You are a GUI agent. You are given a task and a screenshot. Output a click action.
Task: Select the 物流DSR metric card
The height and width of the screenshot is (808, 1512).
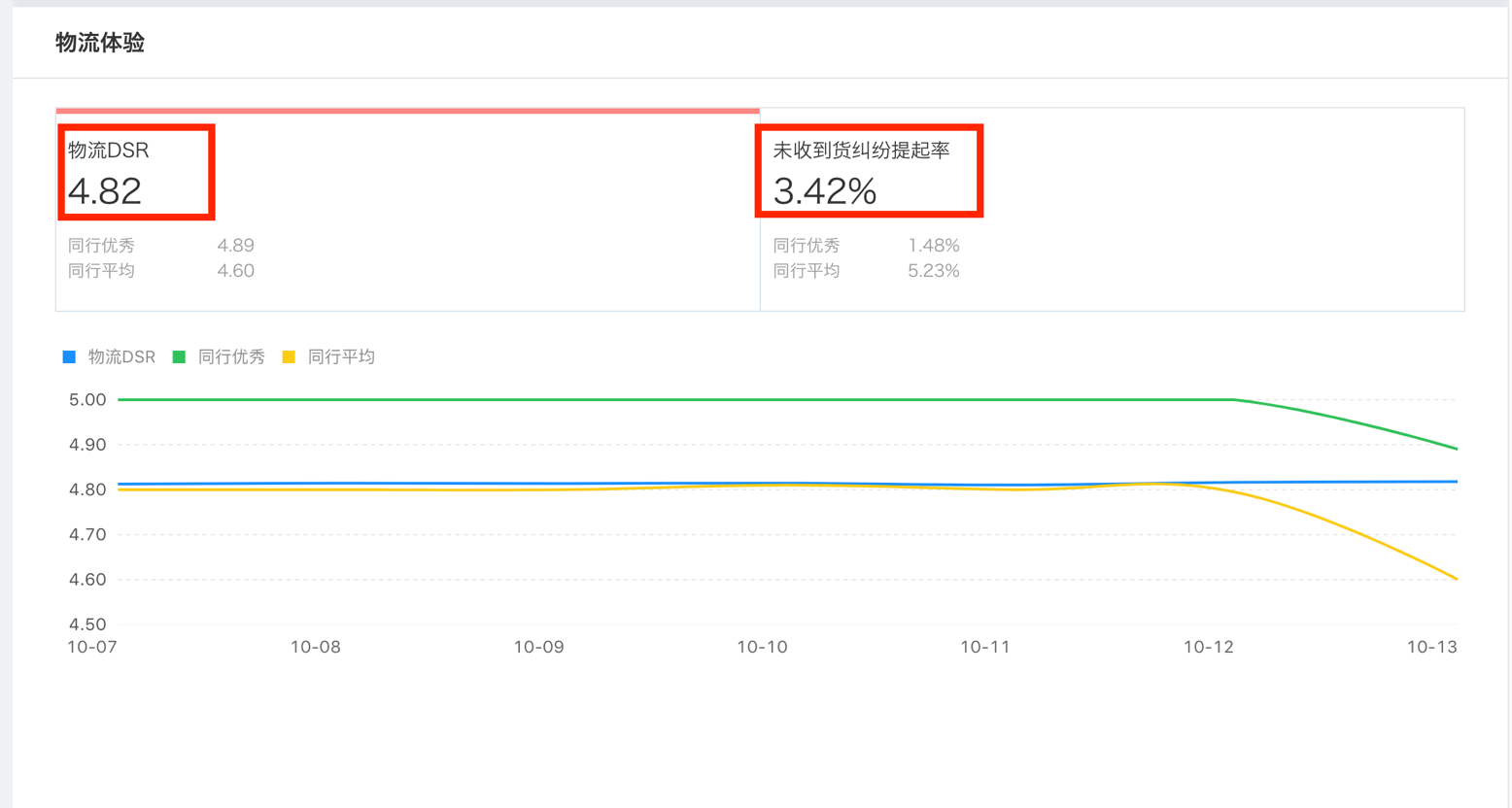pos(408,210)
